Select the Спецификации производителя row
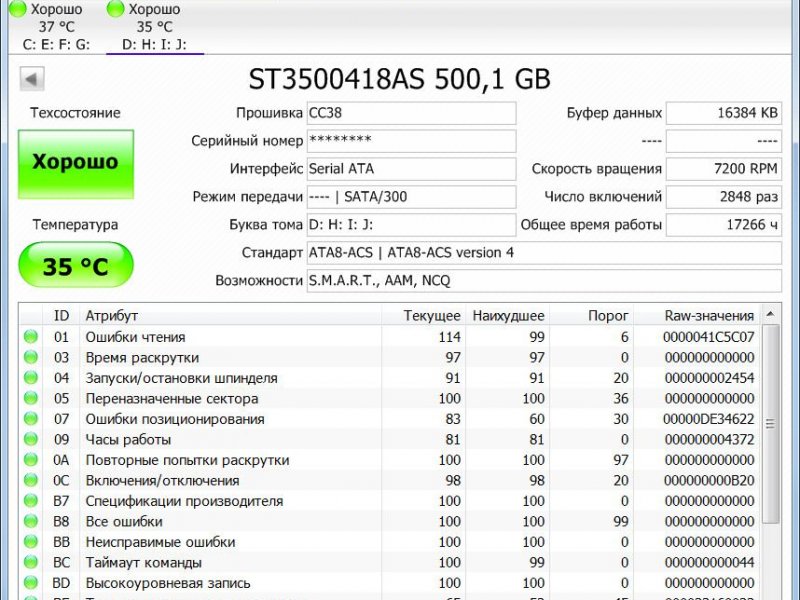Image resolution: width=800 pixels, height=600 pixels. (x=390, y=501)
